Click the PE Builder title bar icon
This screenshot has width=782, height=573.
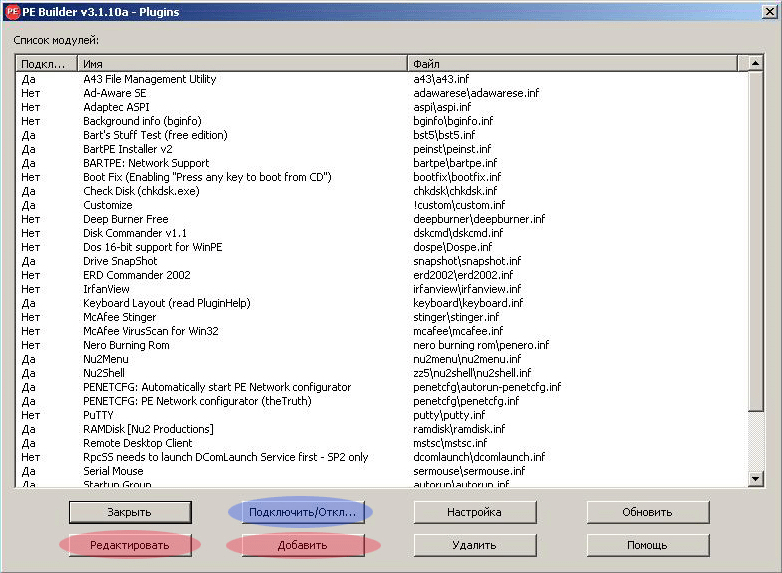[12, 11]
